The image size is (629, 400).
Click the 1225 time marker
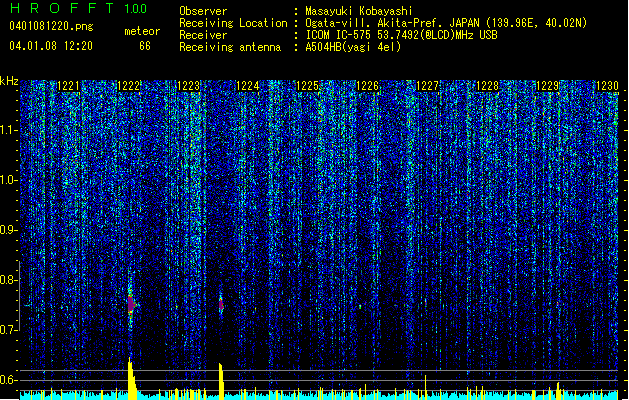pyautogui.click(x=308, y=86)
